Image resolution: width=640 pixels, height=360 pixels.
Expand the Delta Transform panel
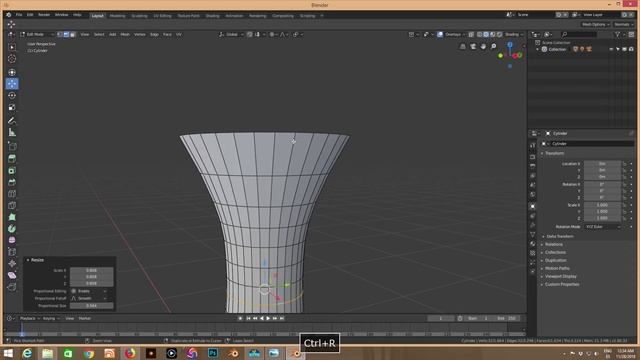[560, 236]
